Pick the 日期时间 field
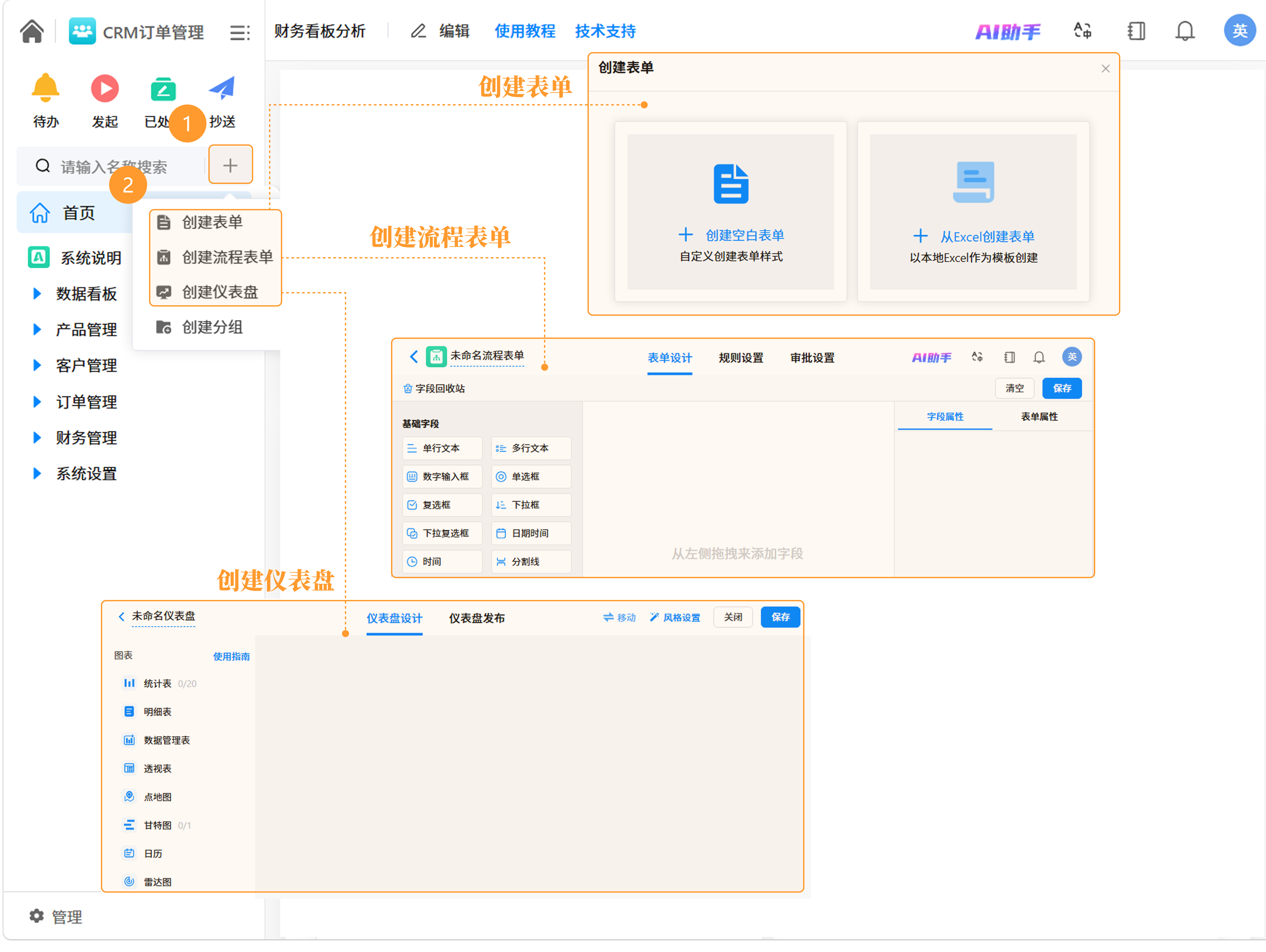Screen dimensions: 1266x952 [x=531, y=534]
